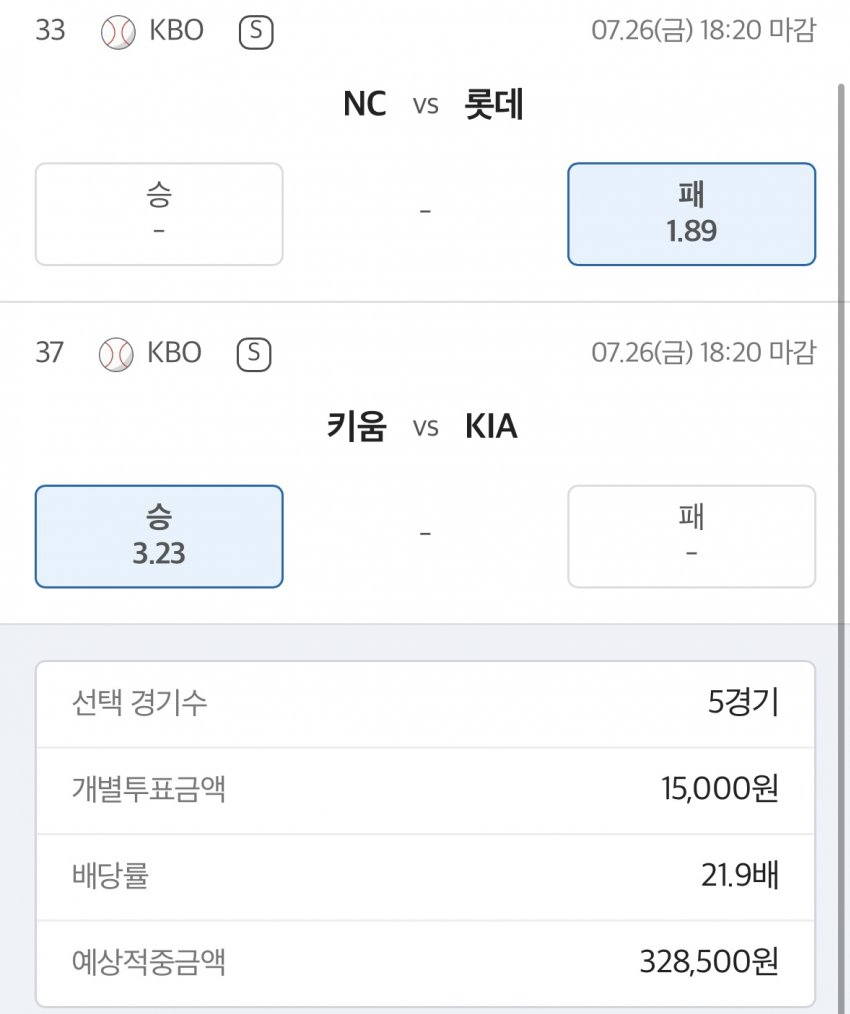
Task: Deselect the 승 3.23 pick
Action: tap(159, 536)
